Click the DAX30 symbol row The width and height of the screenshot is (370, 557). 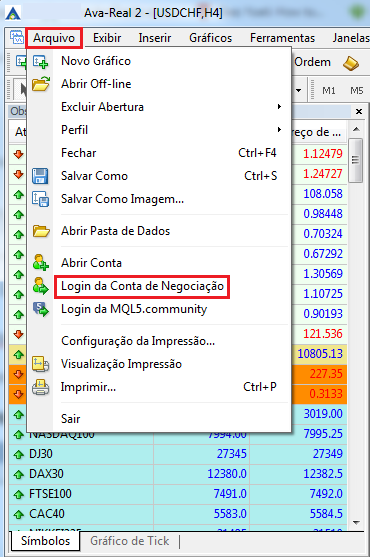pyautogui.click(x=178, y=474)
